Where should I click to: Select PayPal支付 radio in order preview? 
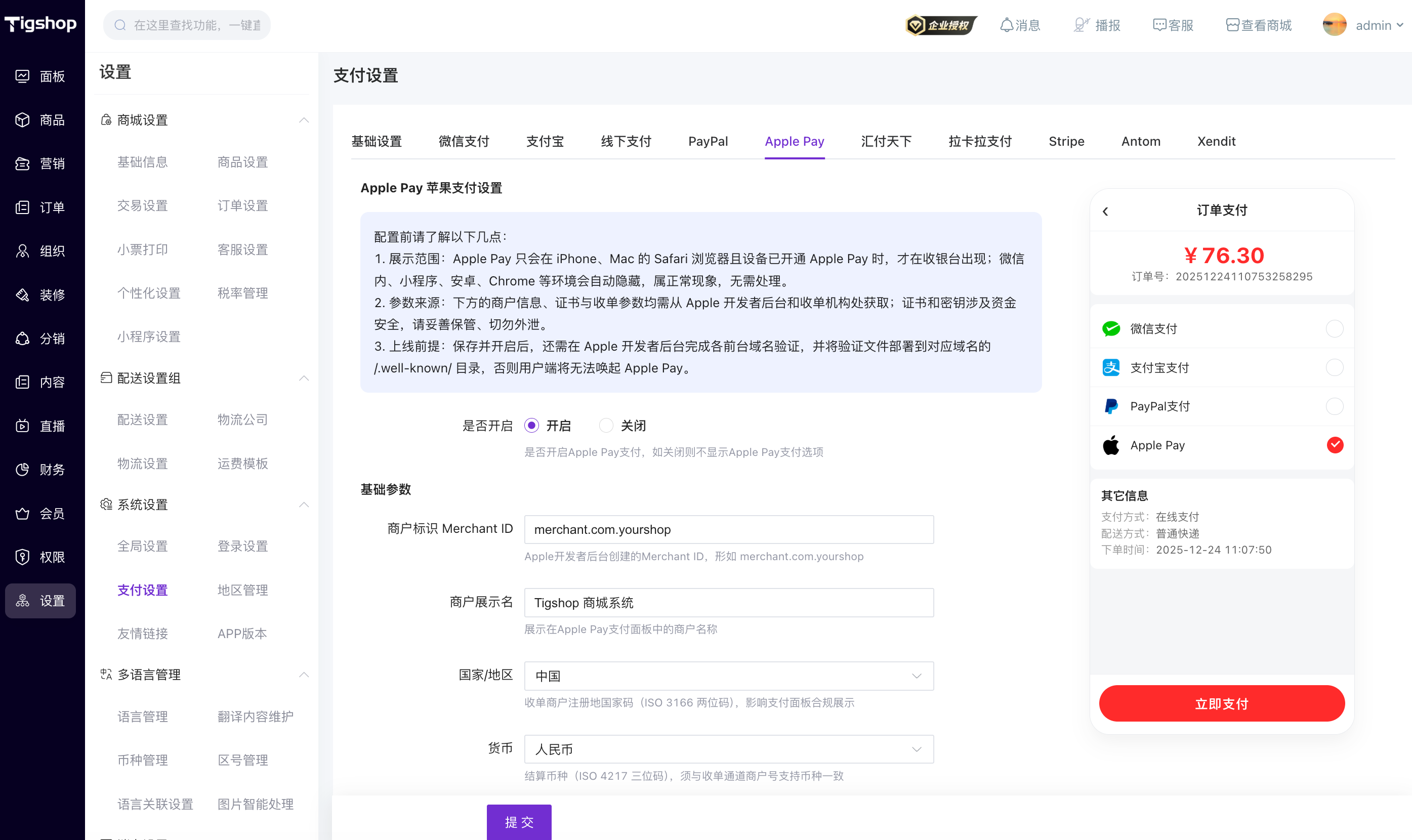[x=1335, y=406]
